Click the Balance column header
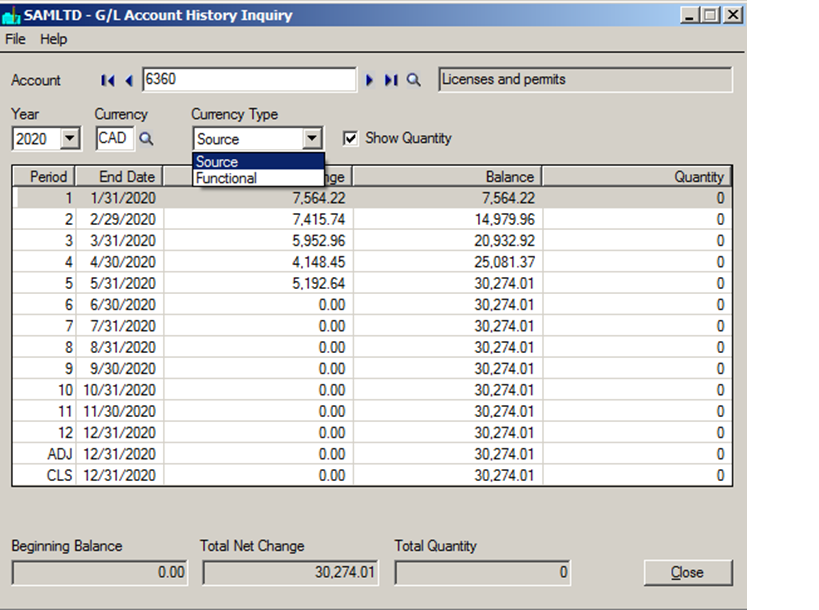Image resolution: width=819 pixels, height=610 pixels. [447, 177]
